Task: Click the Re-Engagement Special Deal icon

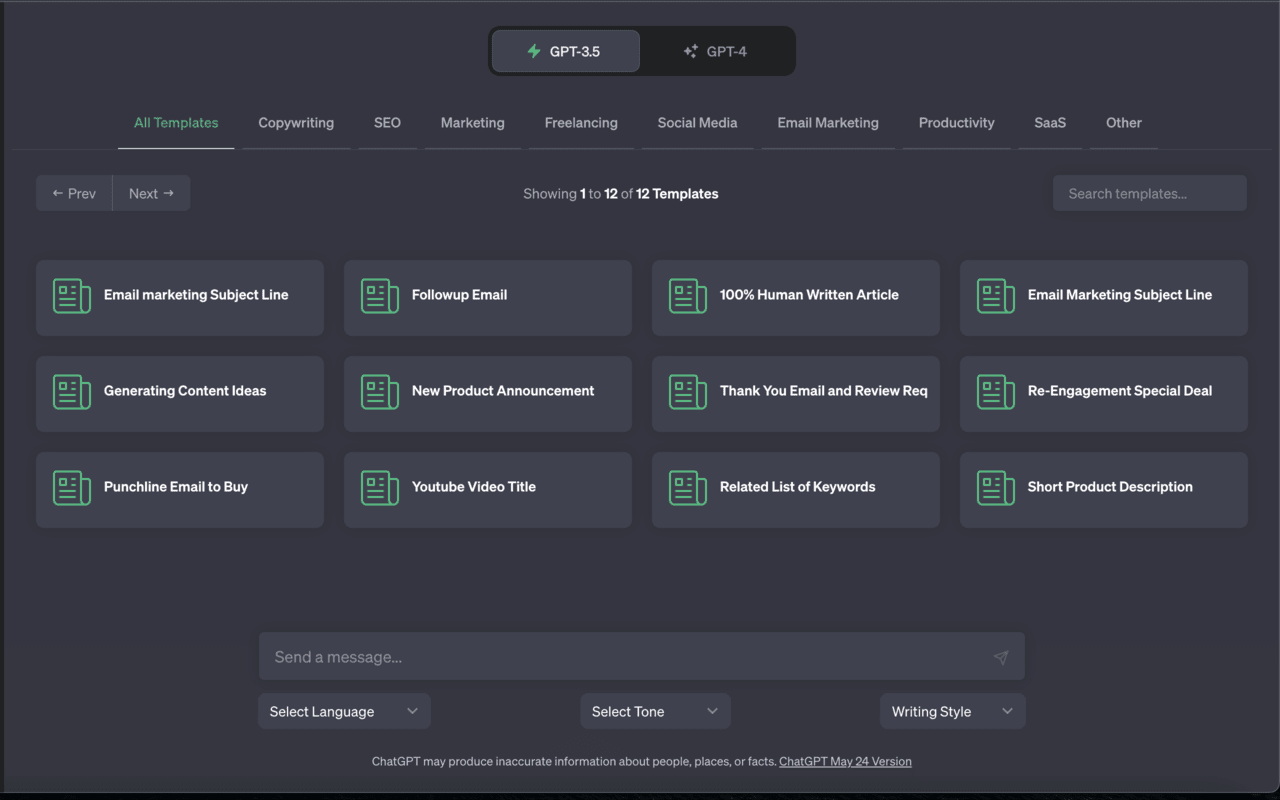Action: pyautogui.click(x=995, y=392)
